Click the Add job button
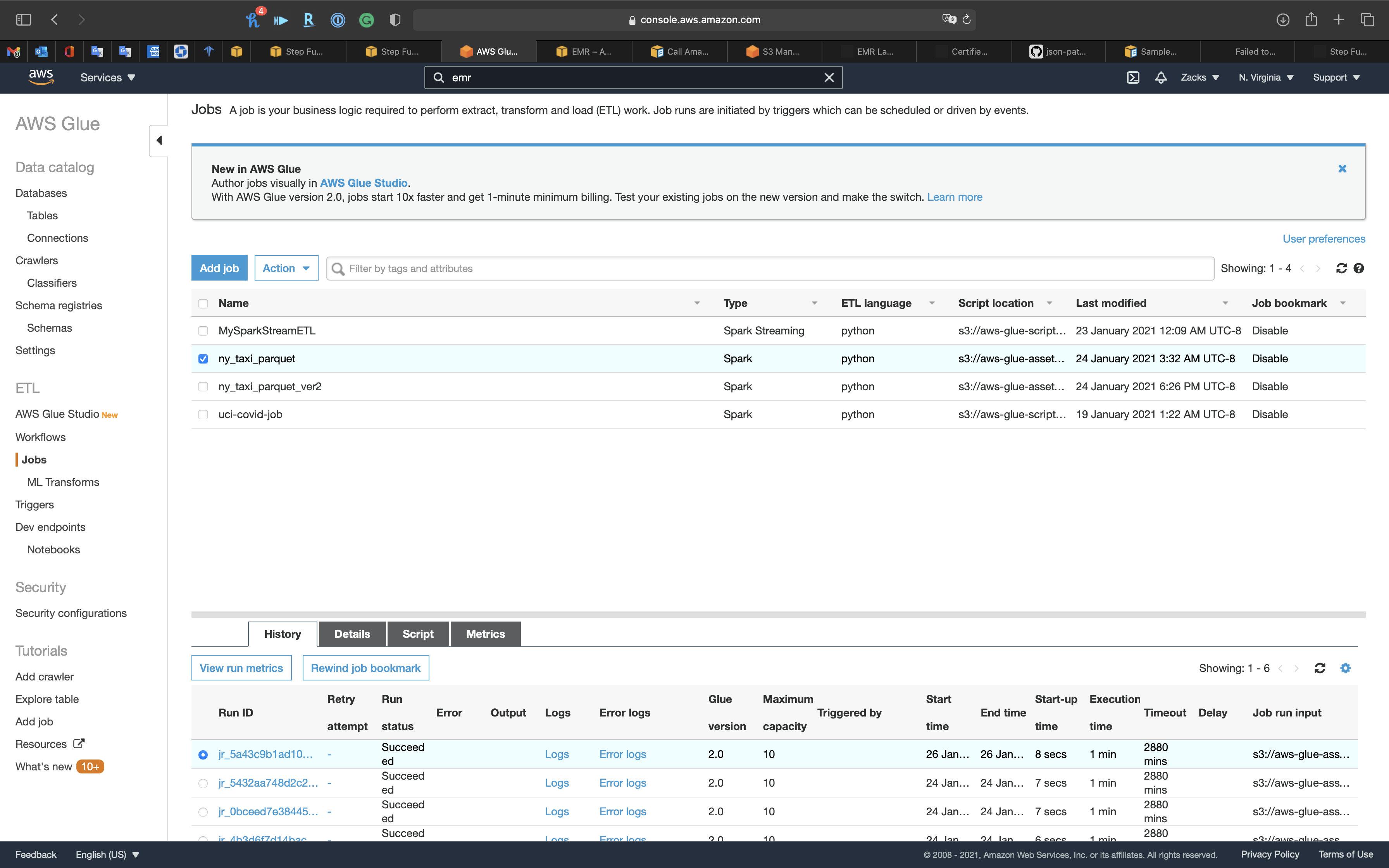 [x=219, y=268]
